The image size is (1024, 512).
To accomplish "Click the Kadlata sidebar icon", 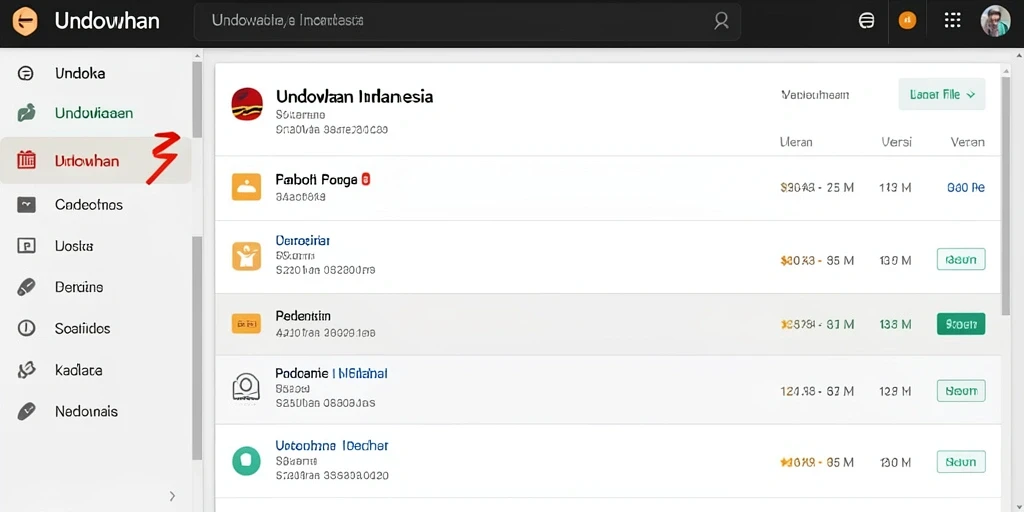I will [25, 370].
